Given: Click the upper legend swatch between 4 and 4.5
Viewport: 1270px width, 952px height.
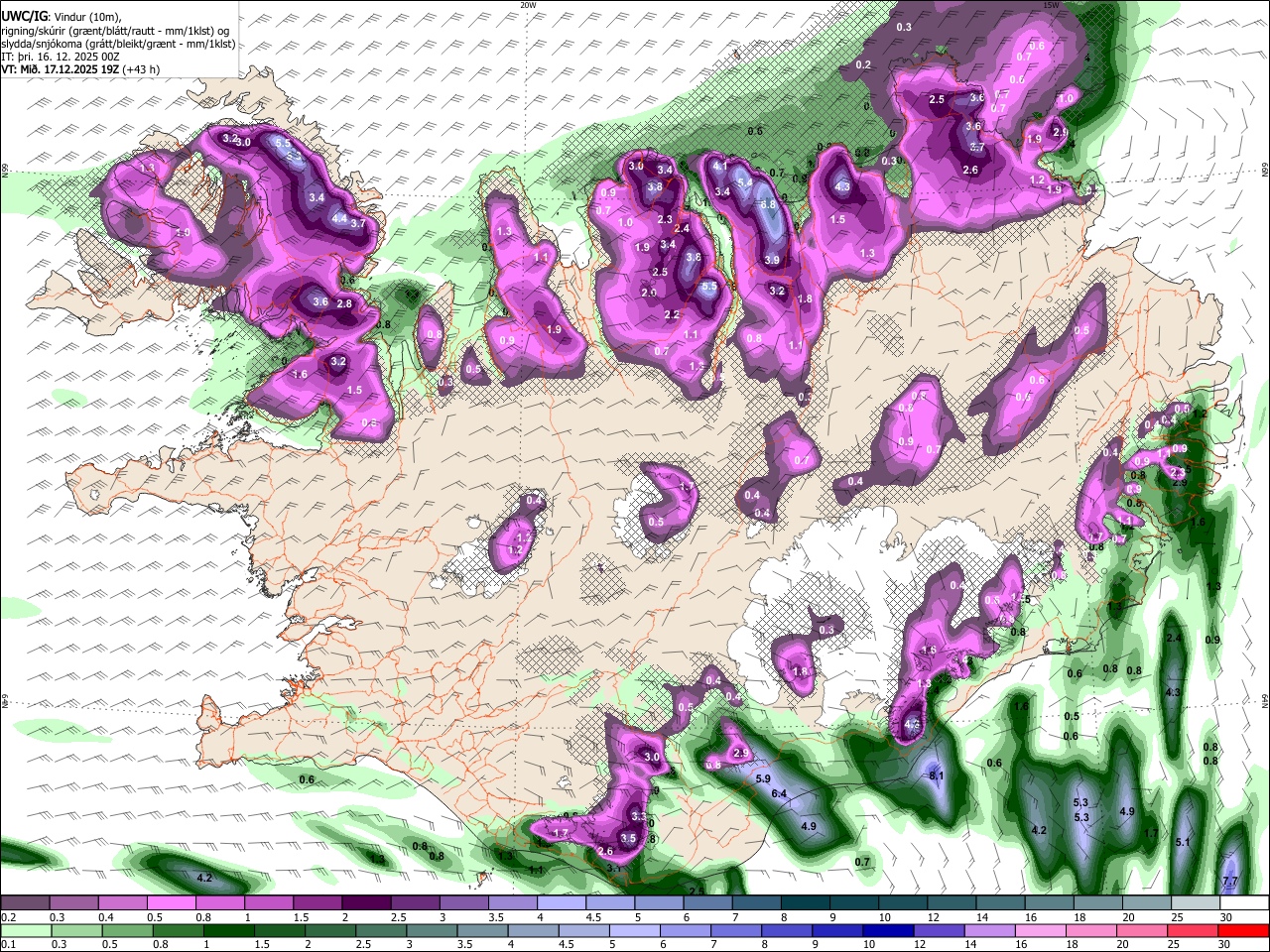Looking at the screenshot, I should pyautogui.click(x=561, y=903).
